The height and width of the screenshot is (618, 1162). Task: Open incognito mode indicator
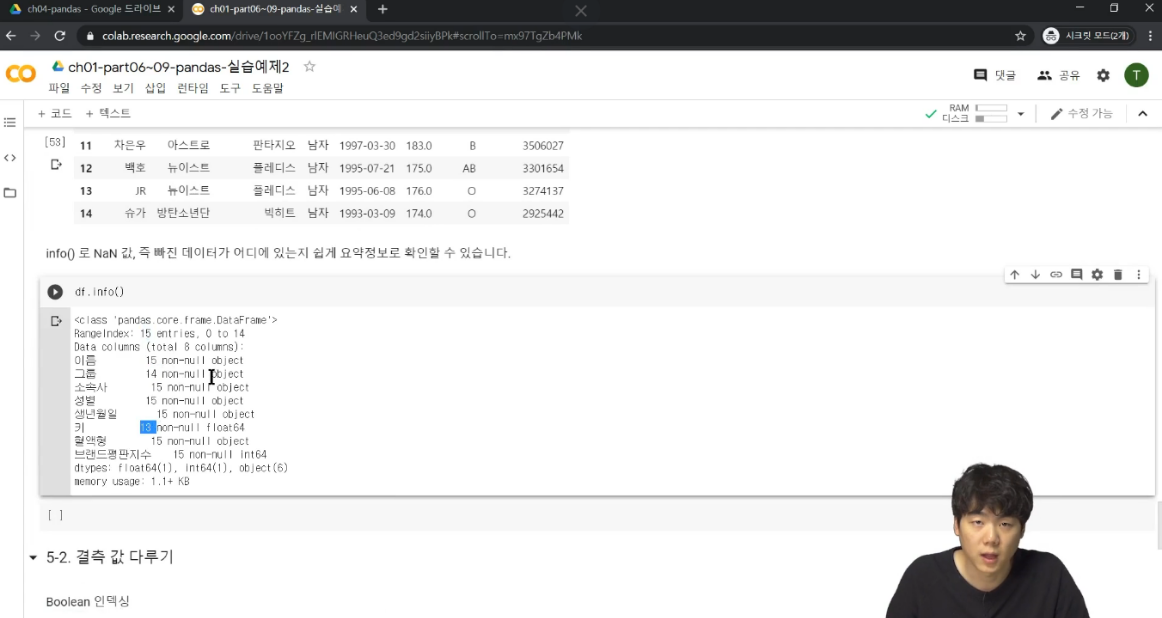pyautogui.click(x=1086, y=36)
